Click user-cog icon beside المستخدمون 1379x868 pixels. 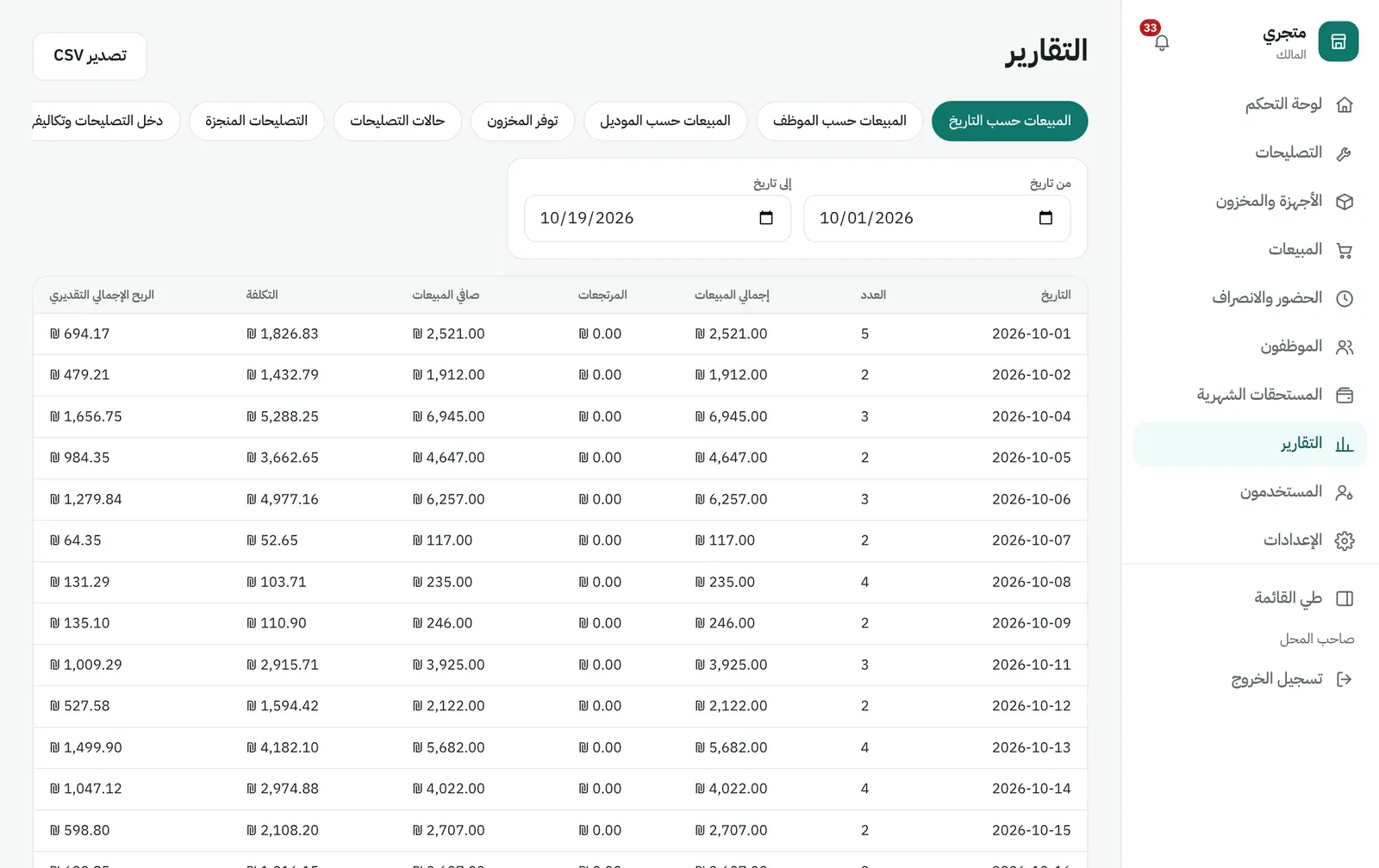coord(1344,492)
